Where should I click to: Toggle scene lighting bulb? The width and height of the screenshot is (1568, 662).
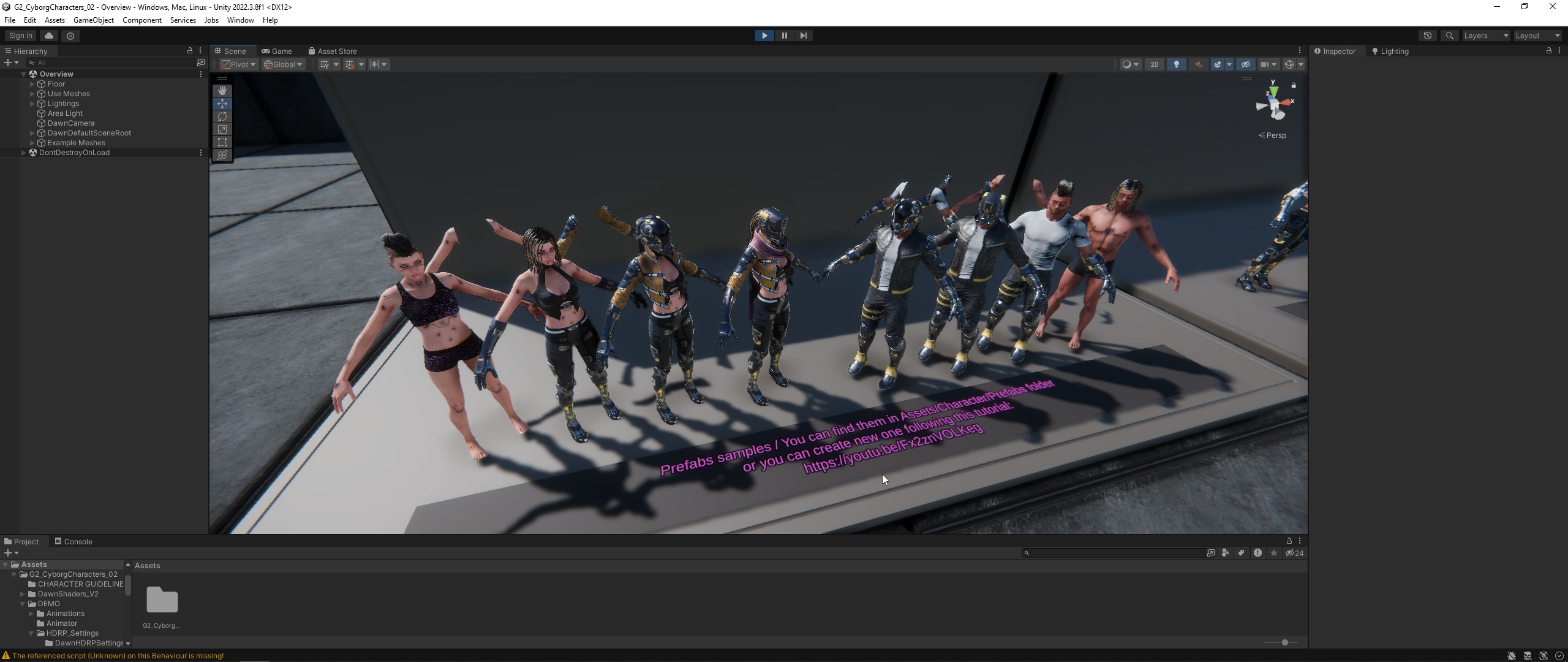(1176, 64)
